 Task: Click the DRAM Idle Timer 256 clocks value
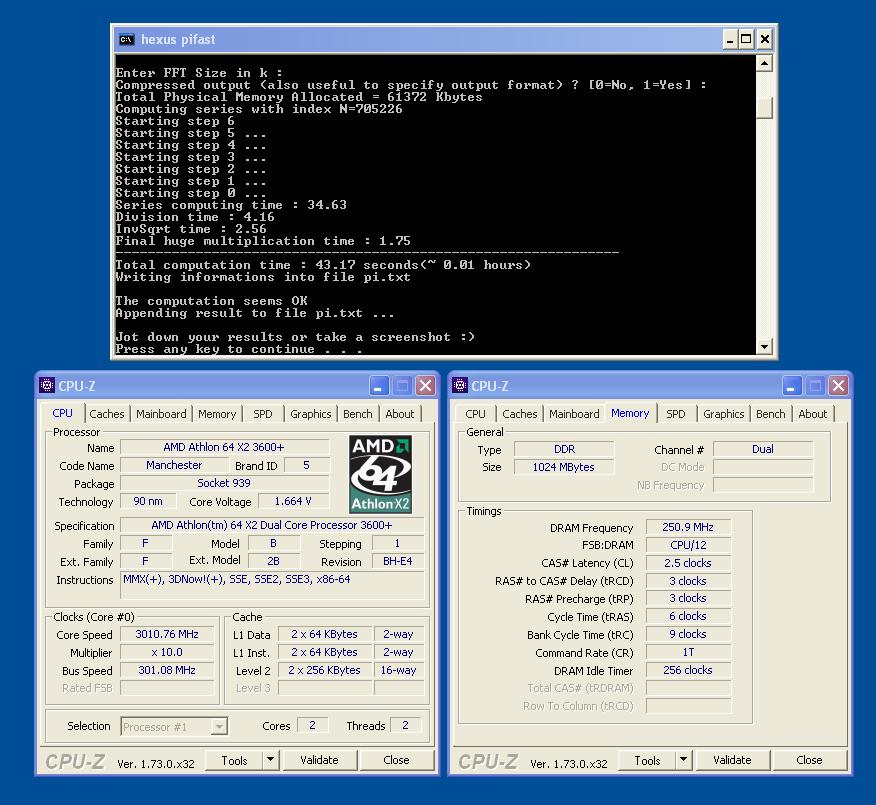pyautogui.click(x=688, y=670)
